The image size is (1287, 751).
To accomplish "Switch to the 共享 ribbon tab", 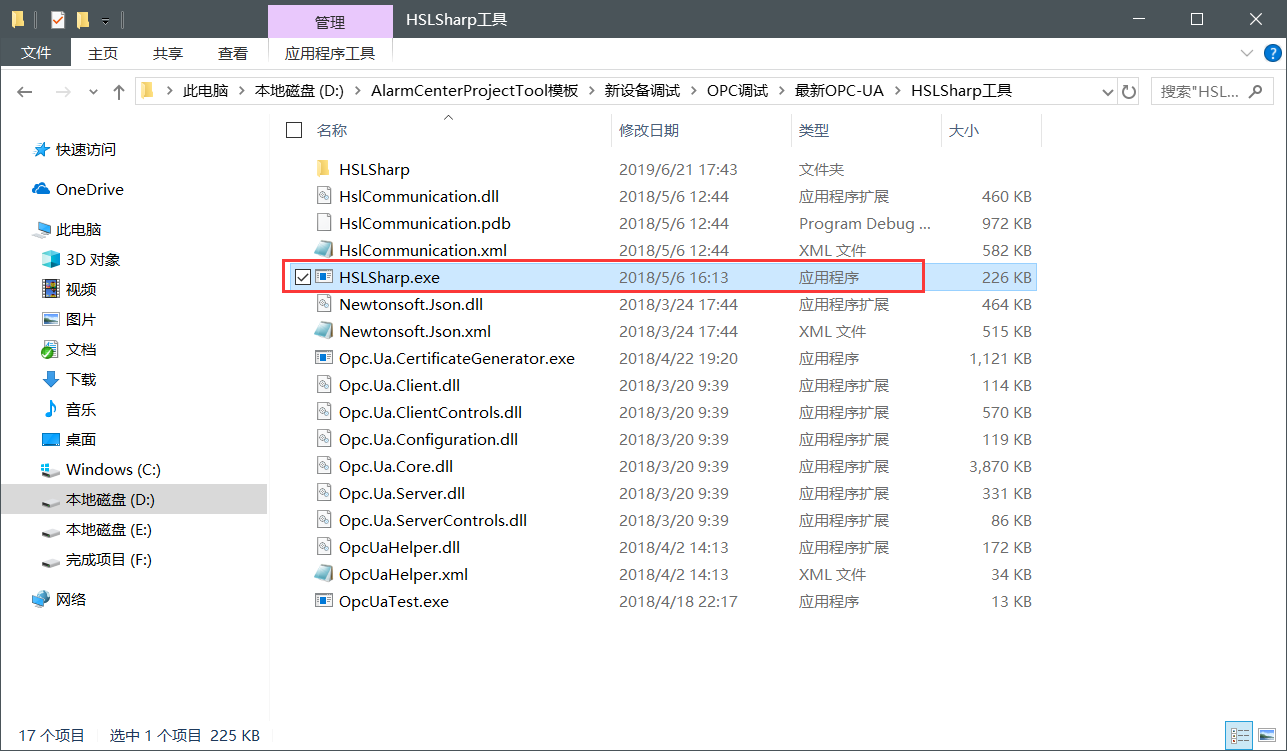I will pos(168,53).
